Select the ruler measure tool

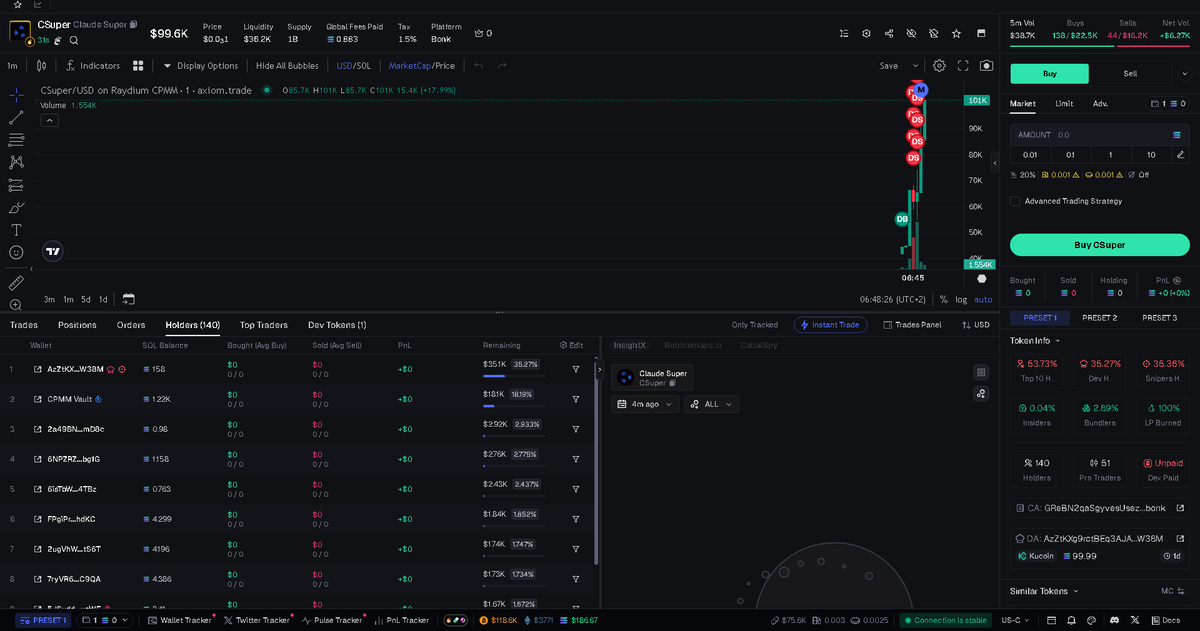click(x=16, y=283)
